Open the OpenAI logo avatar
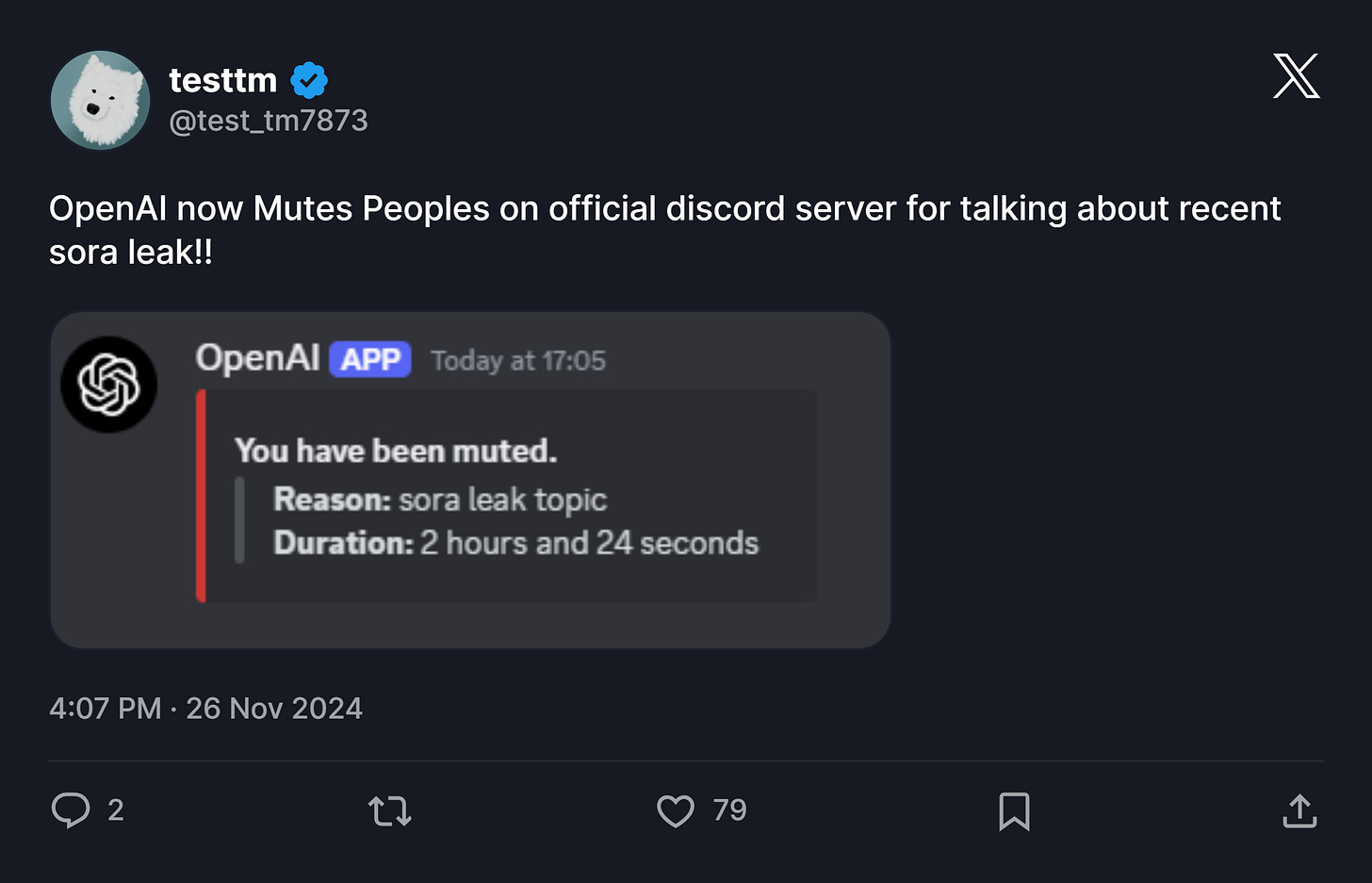This screenshot has width=1372, height=883. (109, 384)
